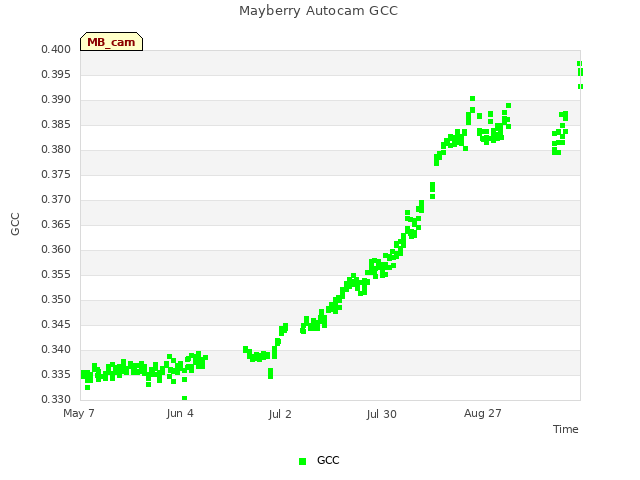
Task: Click the 0.330 y-axis value
Action: pos(56,399)
